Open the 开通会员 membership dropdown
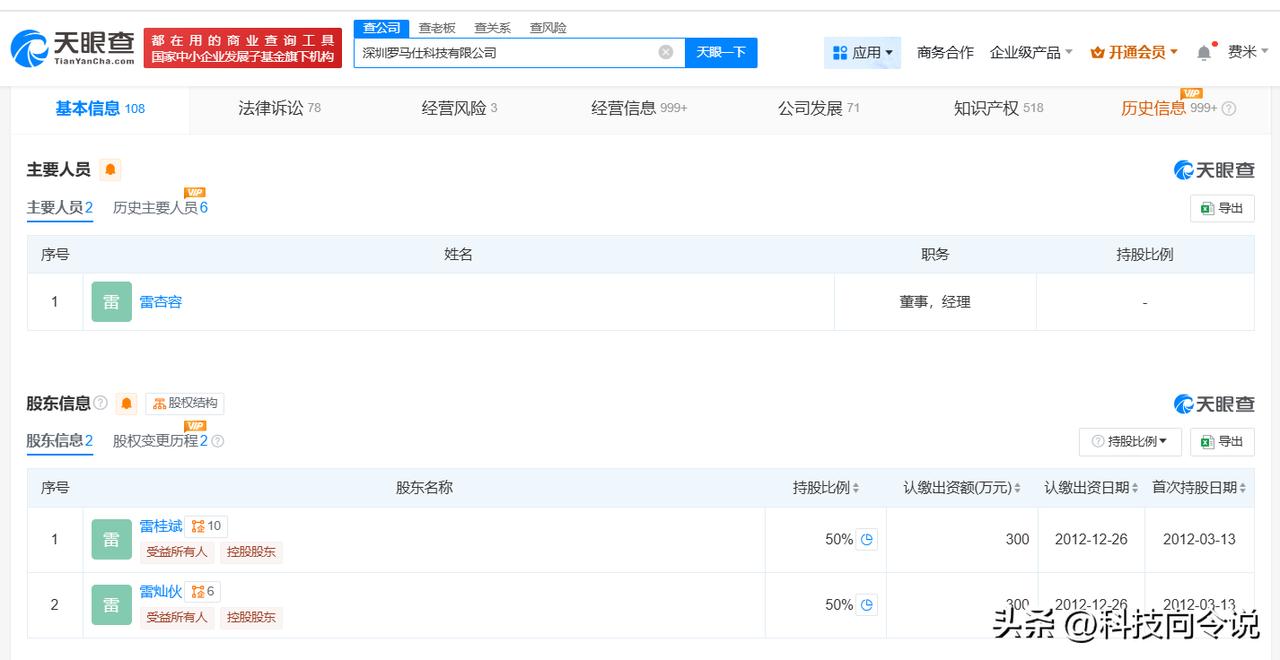 1134,52
